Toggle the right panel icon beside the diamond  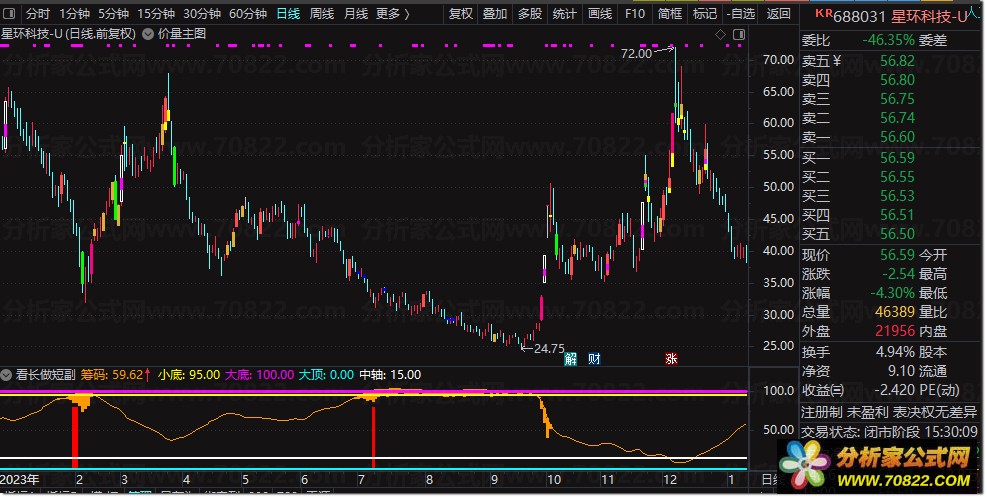click(x=739, y=35)
